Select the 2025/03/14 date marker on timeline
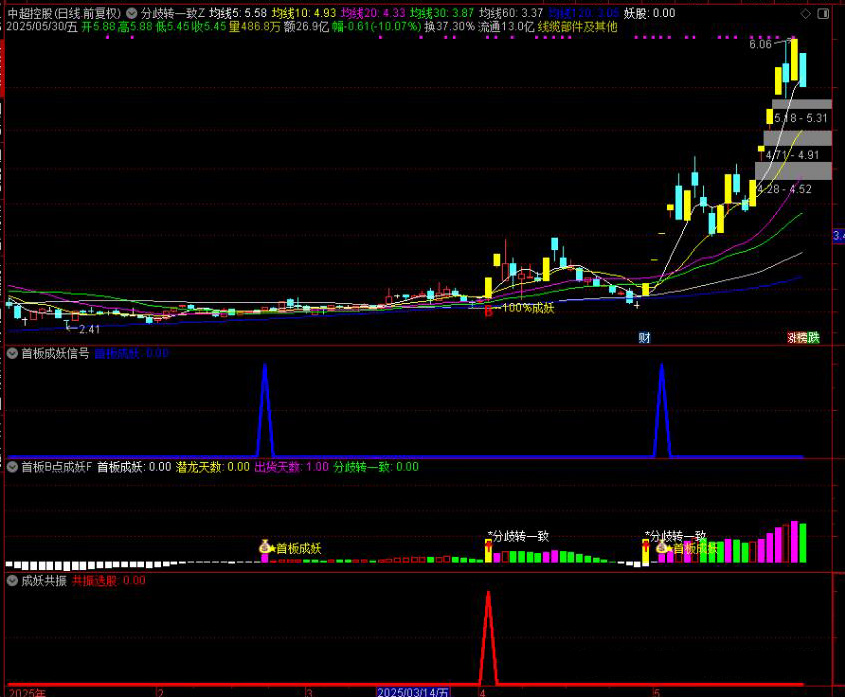The width and height of the screenshot is (845, 697). (413, 691)
